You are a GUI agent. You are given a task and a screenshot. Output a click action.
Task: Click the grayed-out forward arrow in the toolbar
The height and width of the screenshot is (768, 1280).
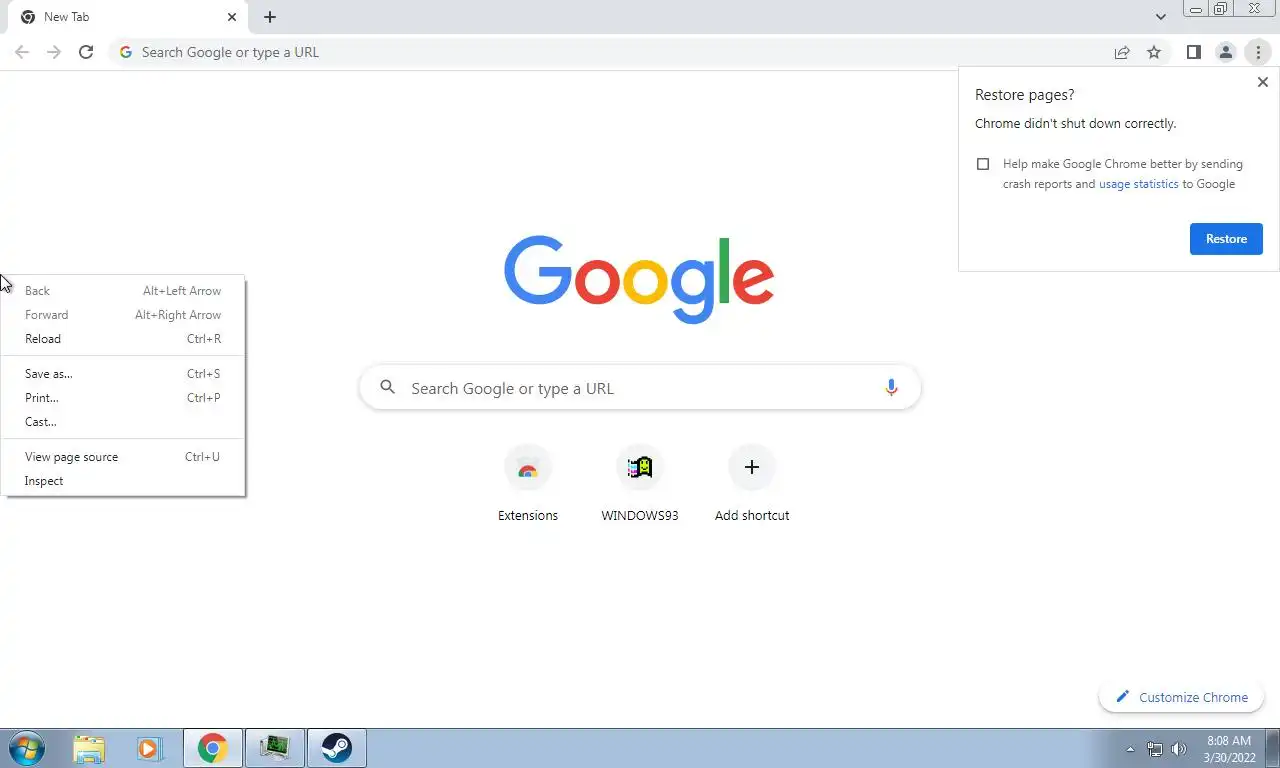click(x=54, y=52)
